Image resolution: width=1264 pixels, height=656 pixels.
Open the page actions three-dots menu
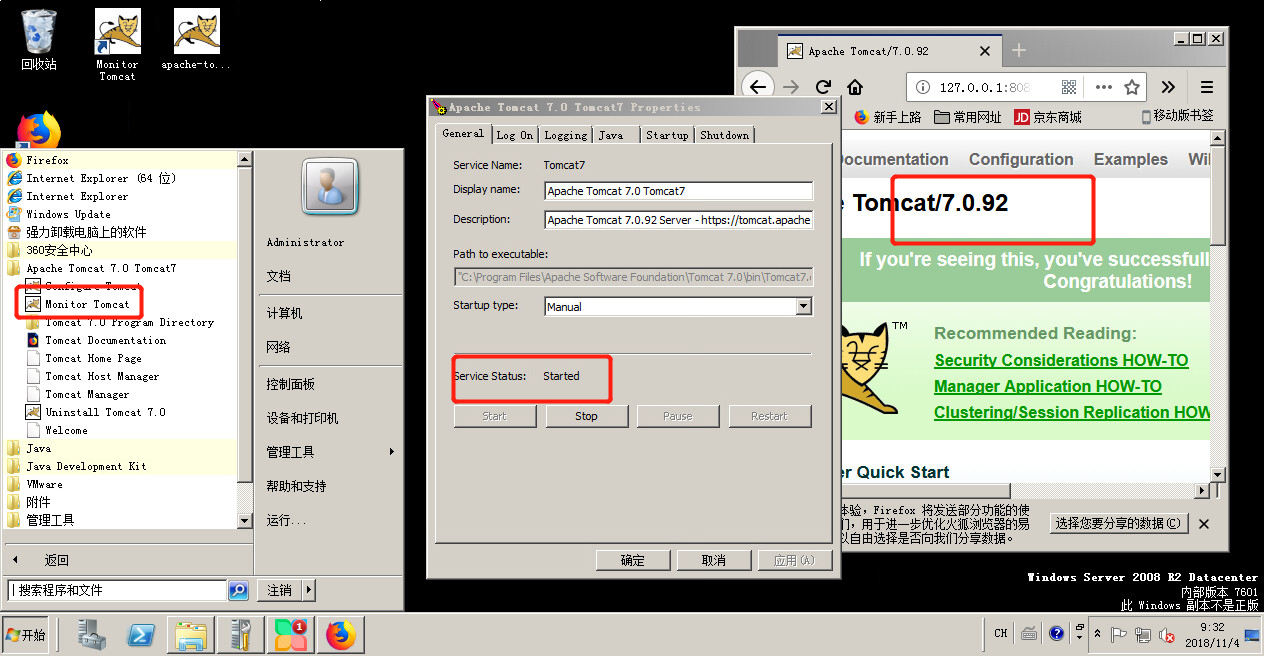tap(1103, 87)
